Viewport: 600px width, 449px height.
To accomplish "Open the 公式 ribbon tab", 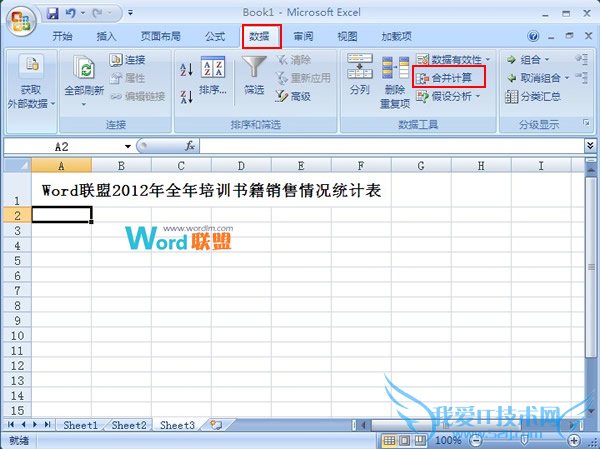I will (x=215, y=36).
